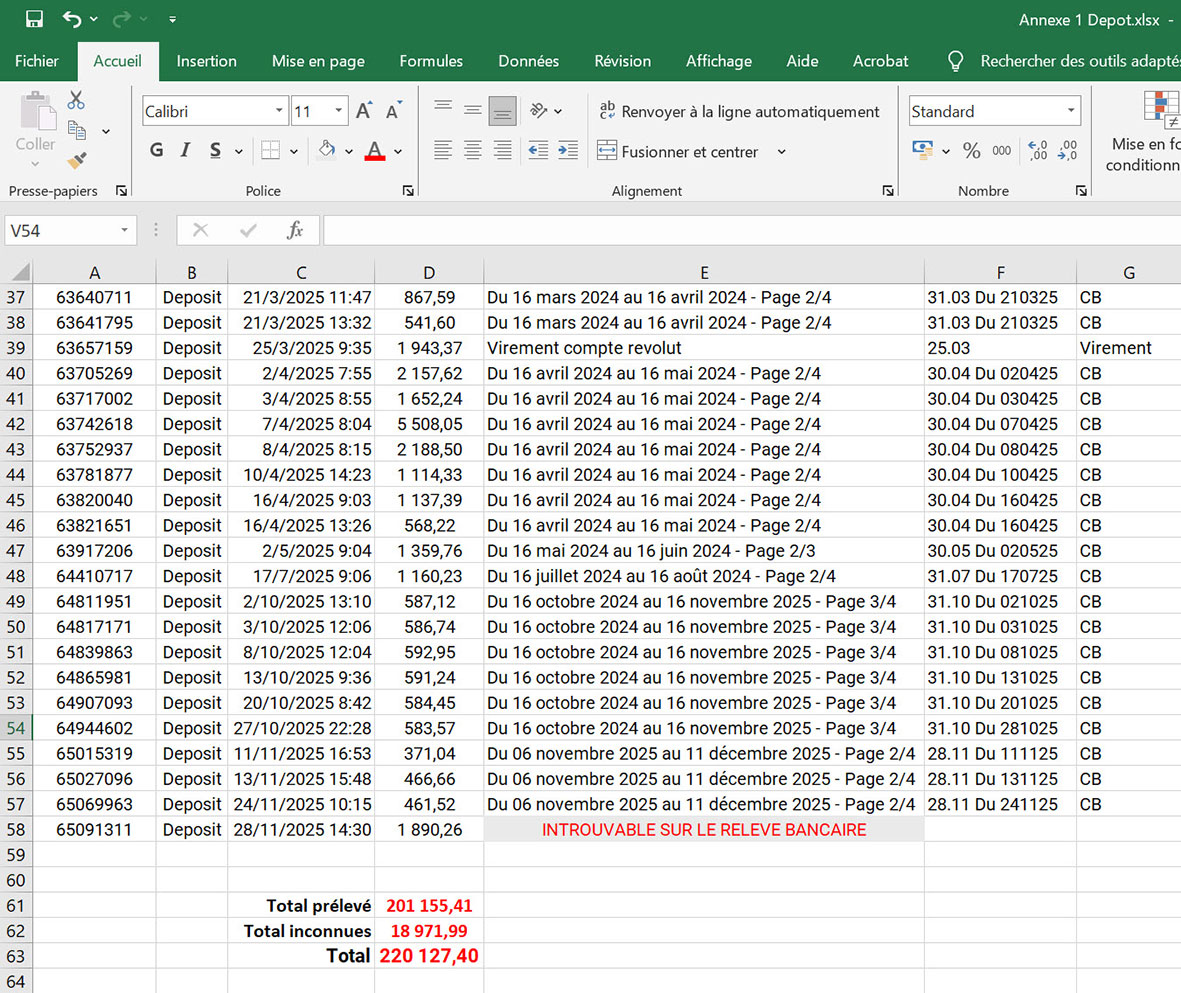Switch to the Données tab
The height and width of the screenshot is (993, 1181).
click(x=528, y=61)
